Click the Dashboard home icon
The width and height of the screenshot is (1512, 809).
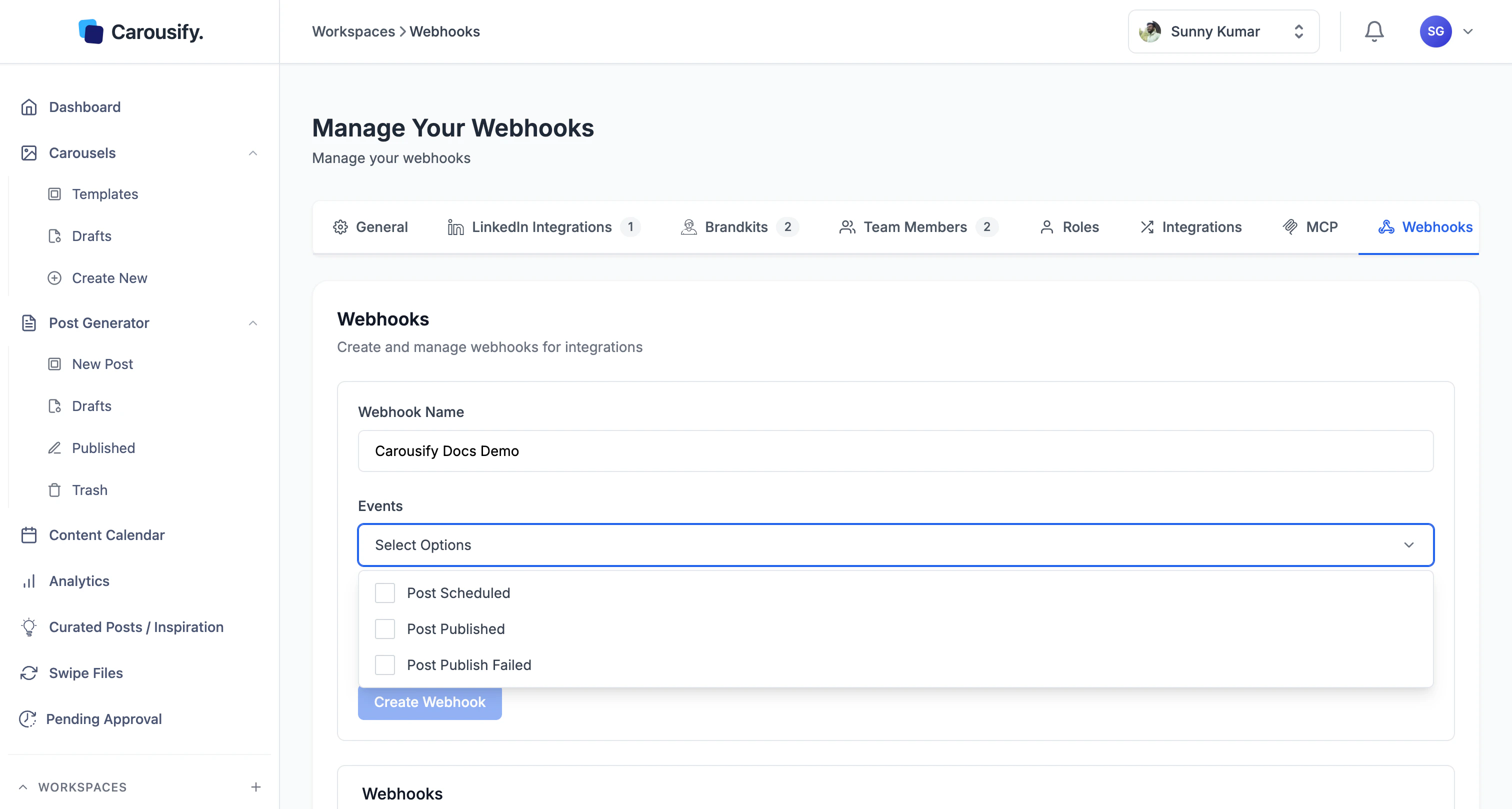(29, 107)
